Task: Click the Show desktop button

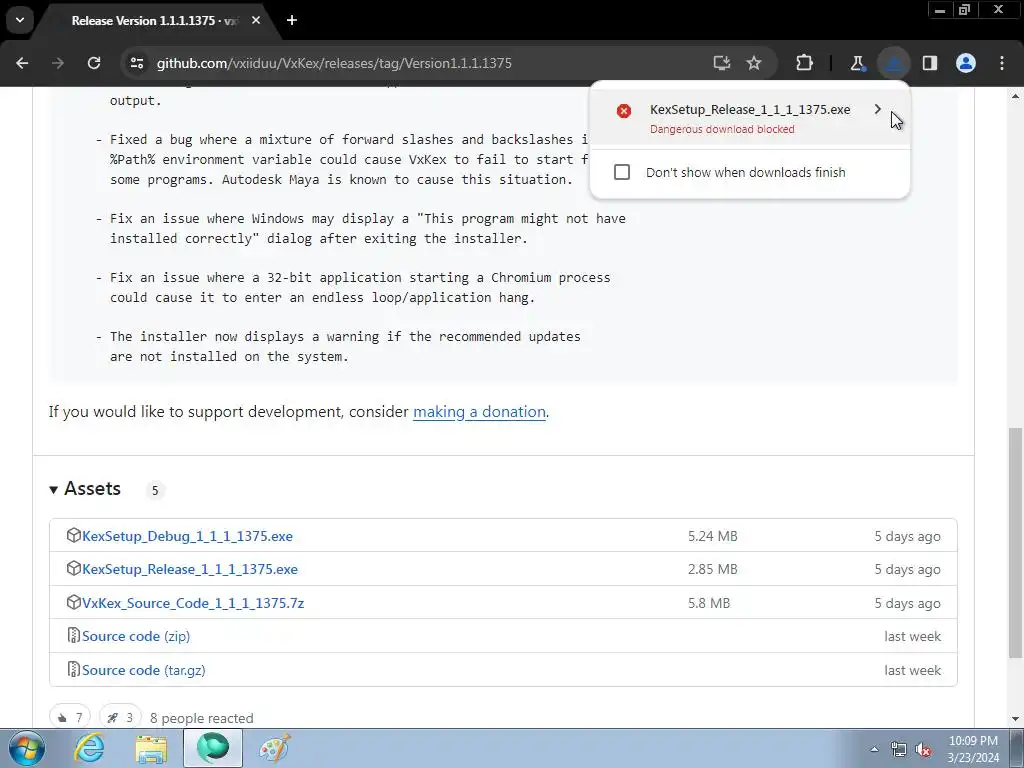Action: pos(1017,749)
